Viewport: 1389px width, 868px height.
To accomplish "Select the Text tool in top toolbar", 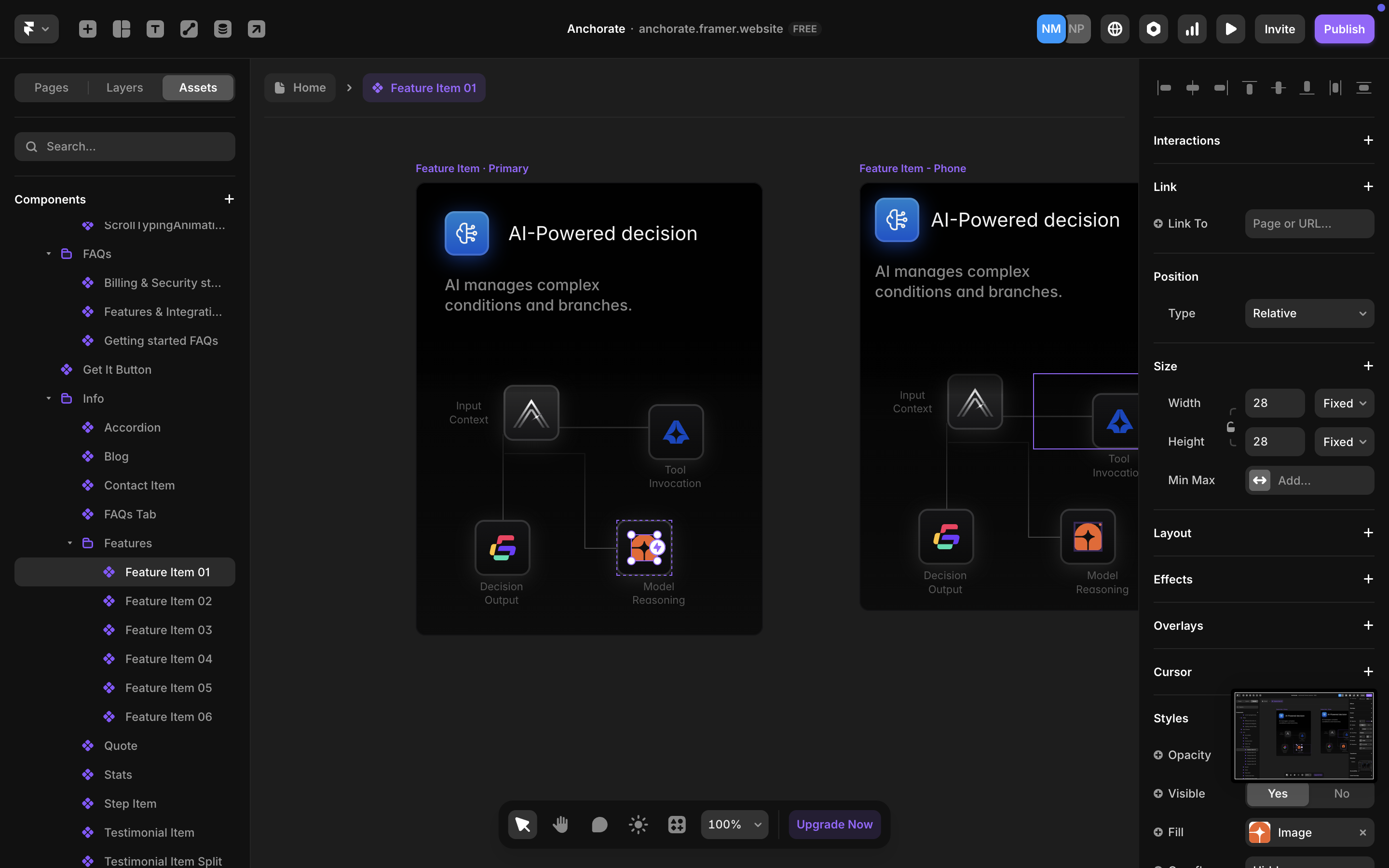I will pyautogui.click(x=155, y=29).
